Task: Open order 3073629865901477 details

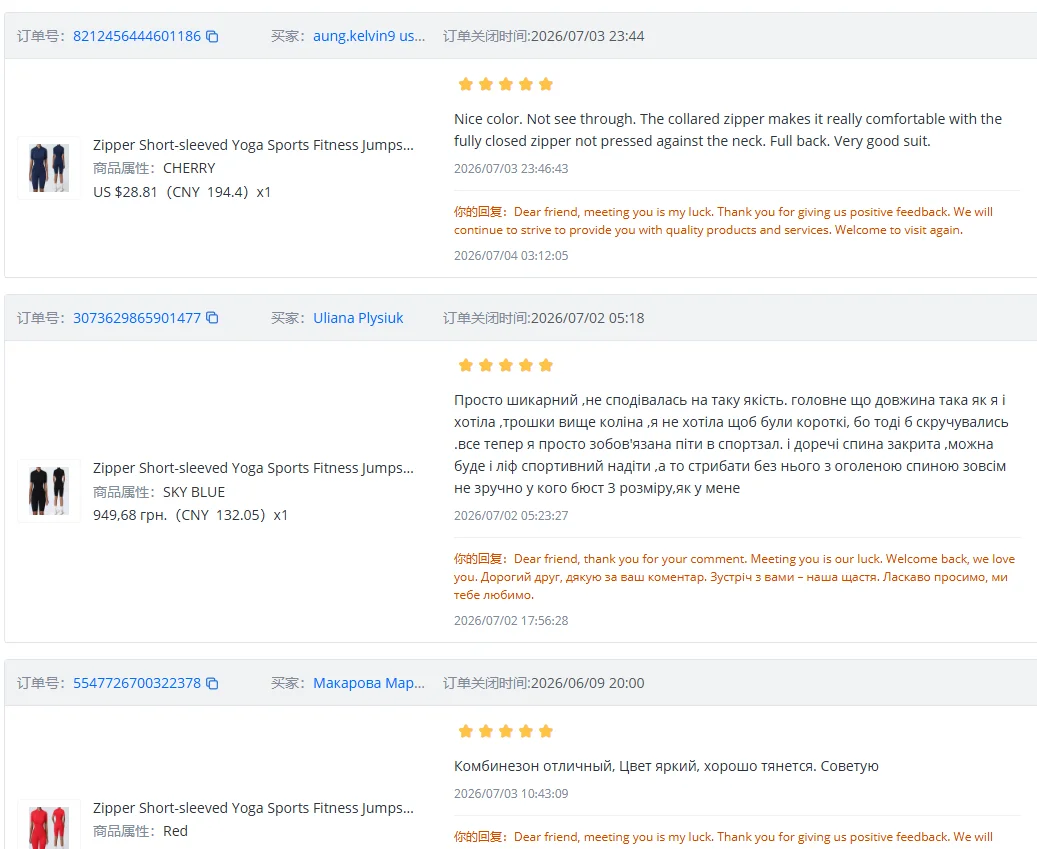Action: 137,318
